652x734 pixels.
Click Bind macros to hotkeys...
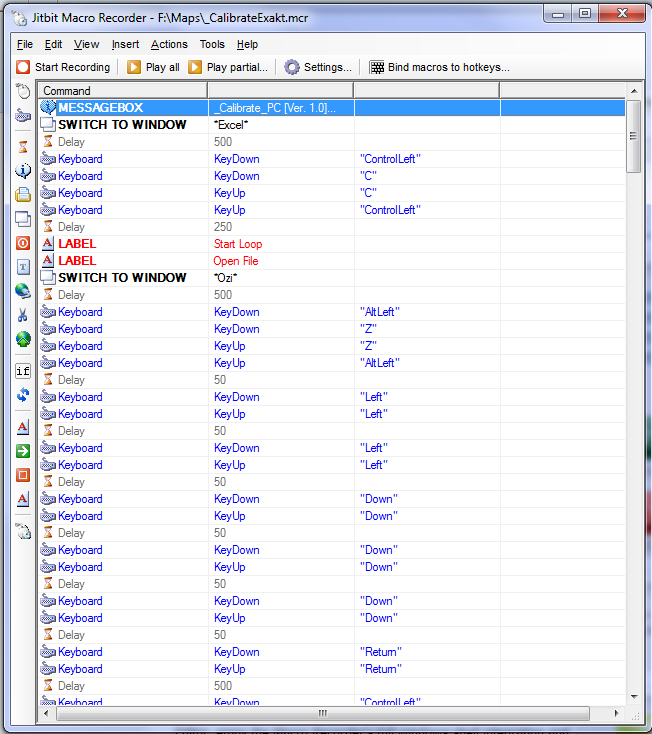tap(440, 67)
